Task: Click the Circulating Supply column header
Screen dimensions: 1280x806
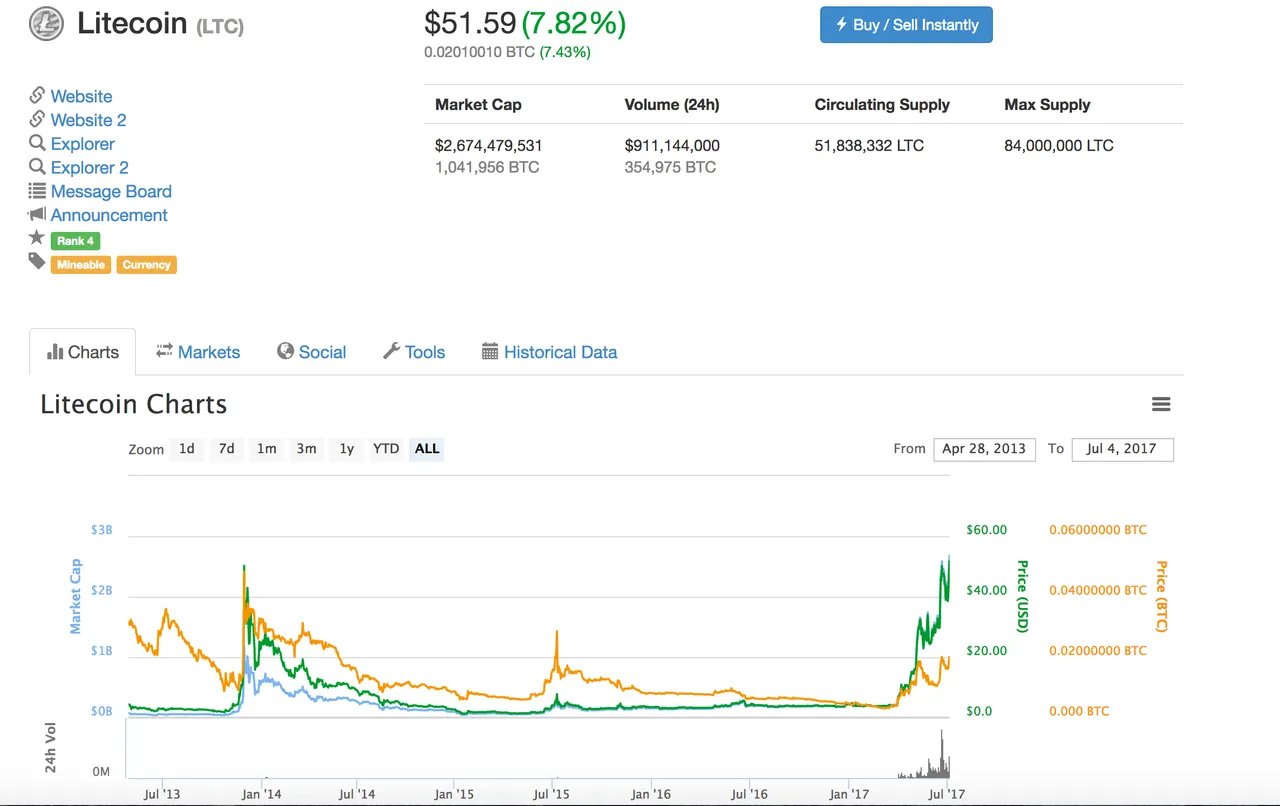Action: [x=882, y=105]
